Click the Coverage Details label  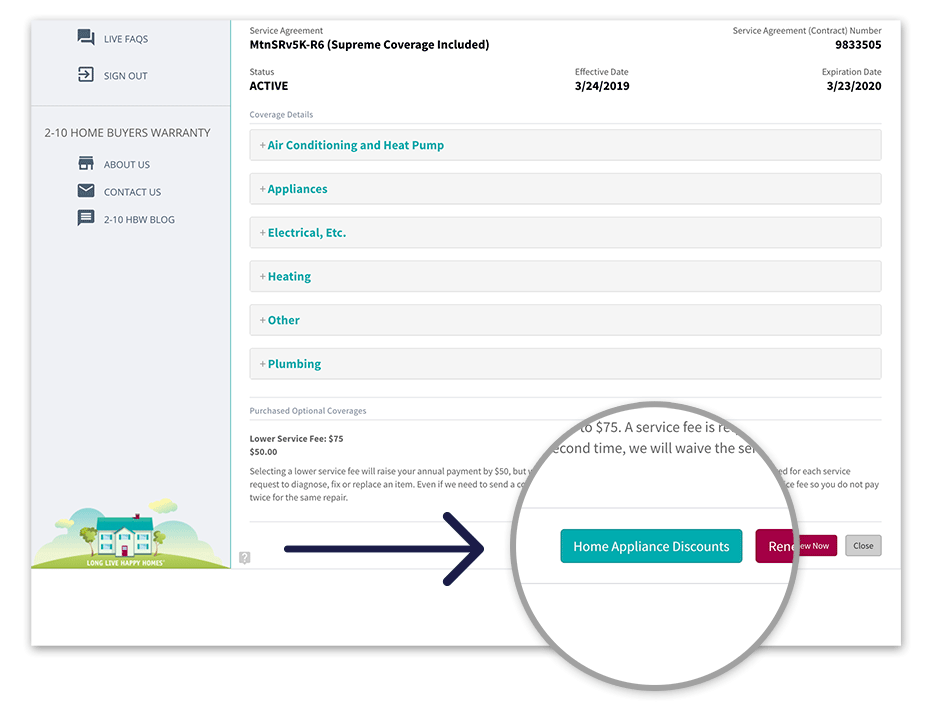(x=281, y=115)
